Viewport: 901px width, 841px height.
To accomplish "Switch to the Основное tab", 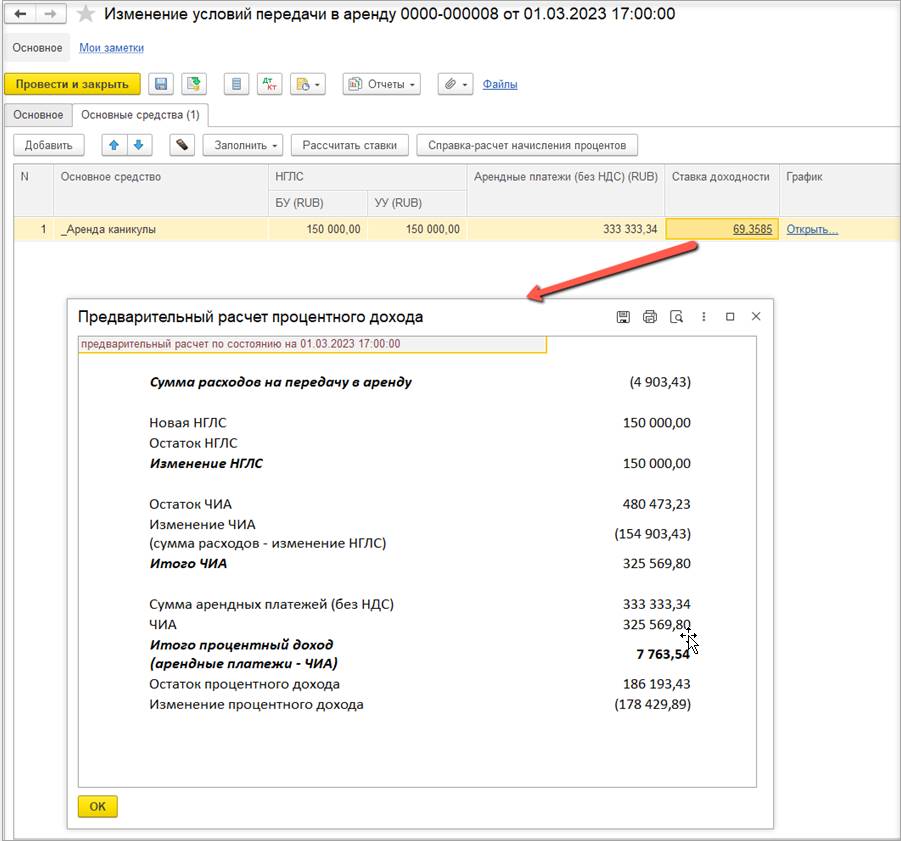I will [x=38, y=115].
